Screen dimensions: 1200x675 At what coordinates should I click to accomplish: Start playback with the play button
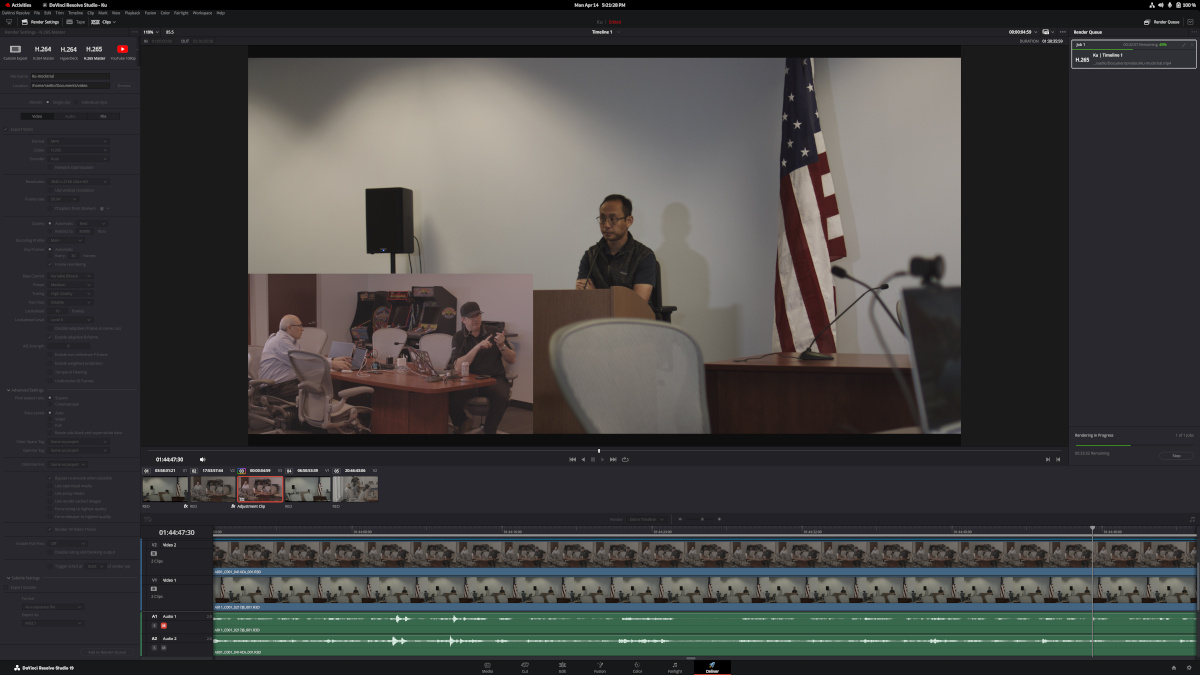602,459
